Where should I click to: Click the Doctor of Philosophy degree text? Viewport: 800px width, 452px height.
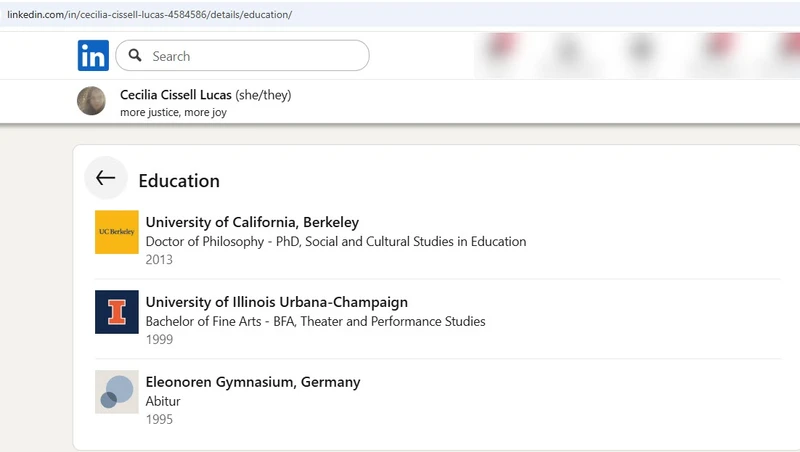click(336, 241)
